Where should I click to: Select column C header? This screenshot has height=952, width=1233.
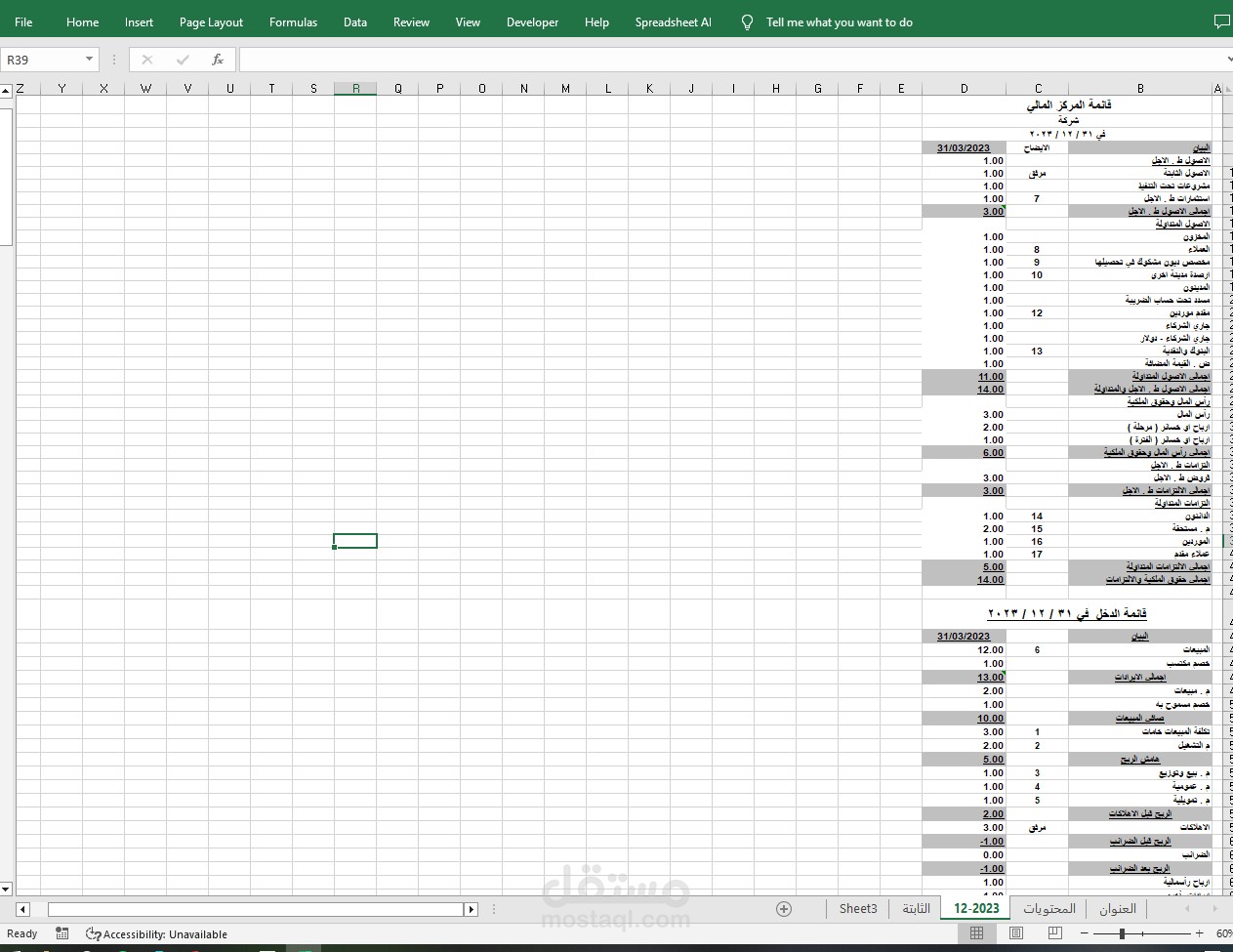pyautogui.click(x=1037, y=88)
